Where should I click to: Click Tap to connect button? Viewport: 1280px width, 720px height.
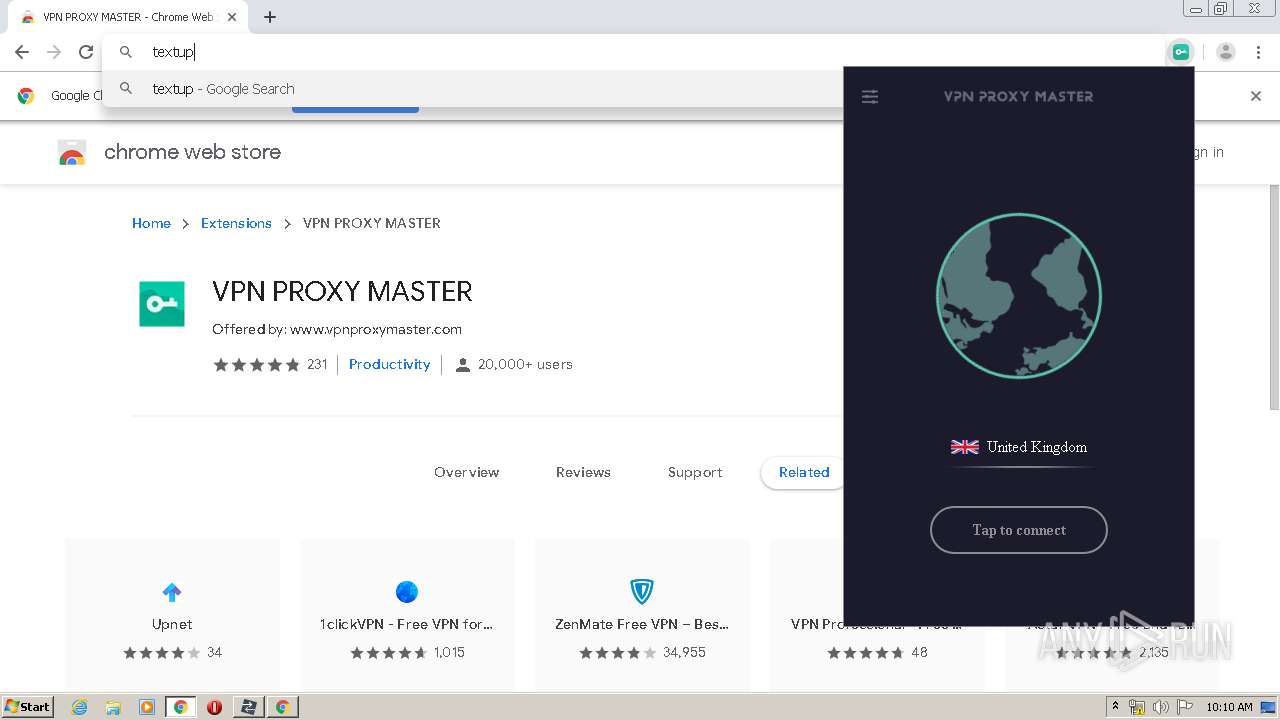tap(1019, 530)
